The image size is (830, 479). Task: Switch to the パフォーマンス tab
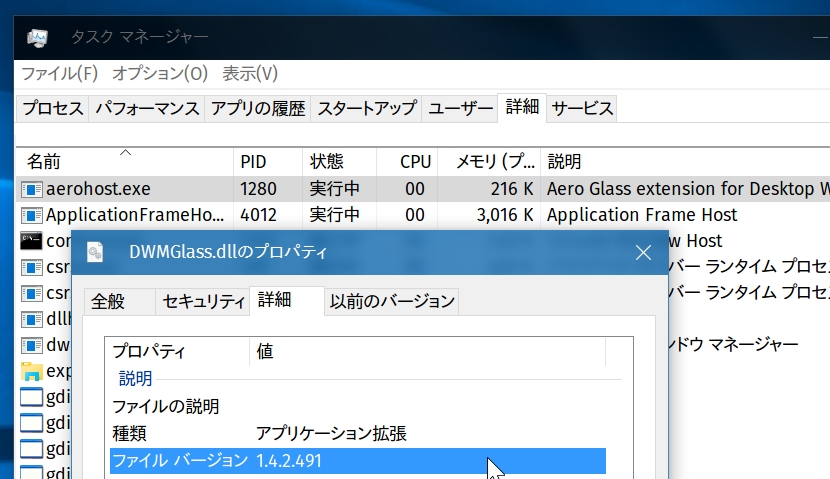tap(147, 109)
